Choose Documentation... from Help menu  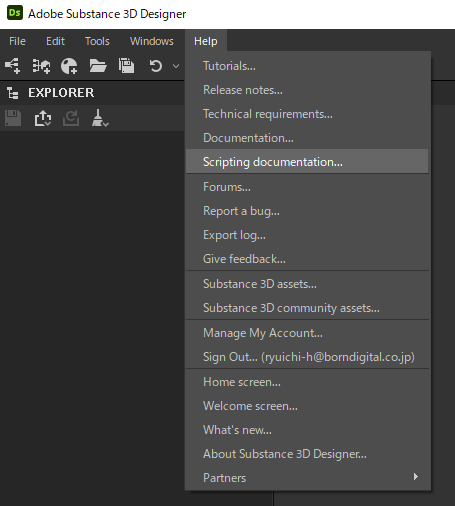pyautogui.click(x=307, y=138)
